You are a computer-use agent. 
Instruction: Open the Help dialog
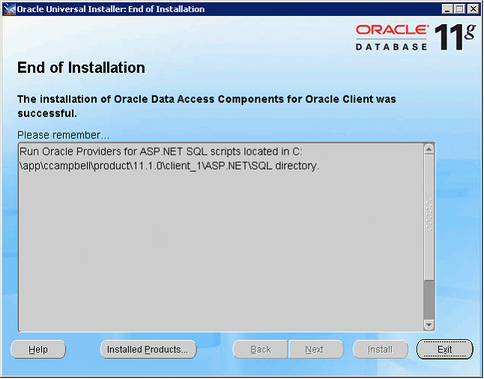[38, 349]
